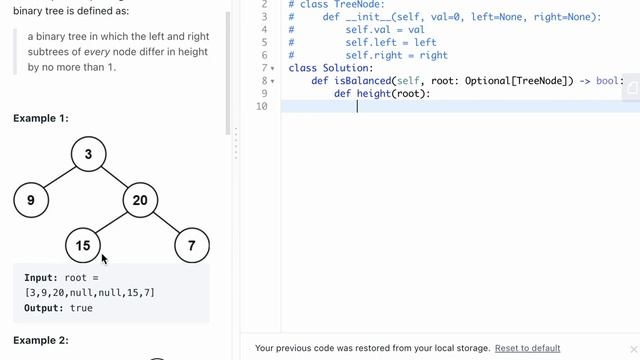
Task: Click the '-> bool:' return annotation
Action: click(602, 81)
